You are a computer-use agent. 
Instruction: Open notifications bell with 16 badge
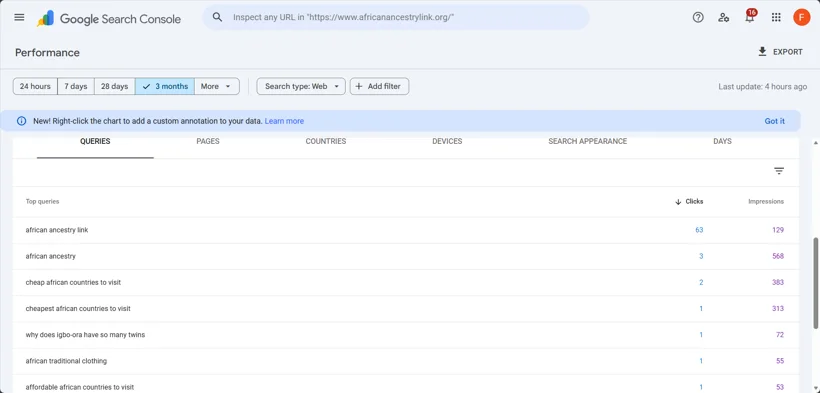tap(750, 16)
